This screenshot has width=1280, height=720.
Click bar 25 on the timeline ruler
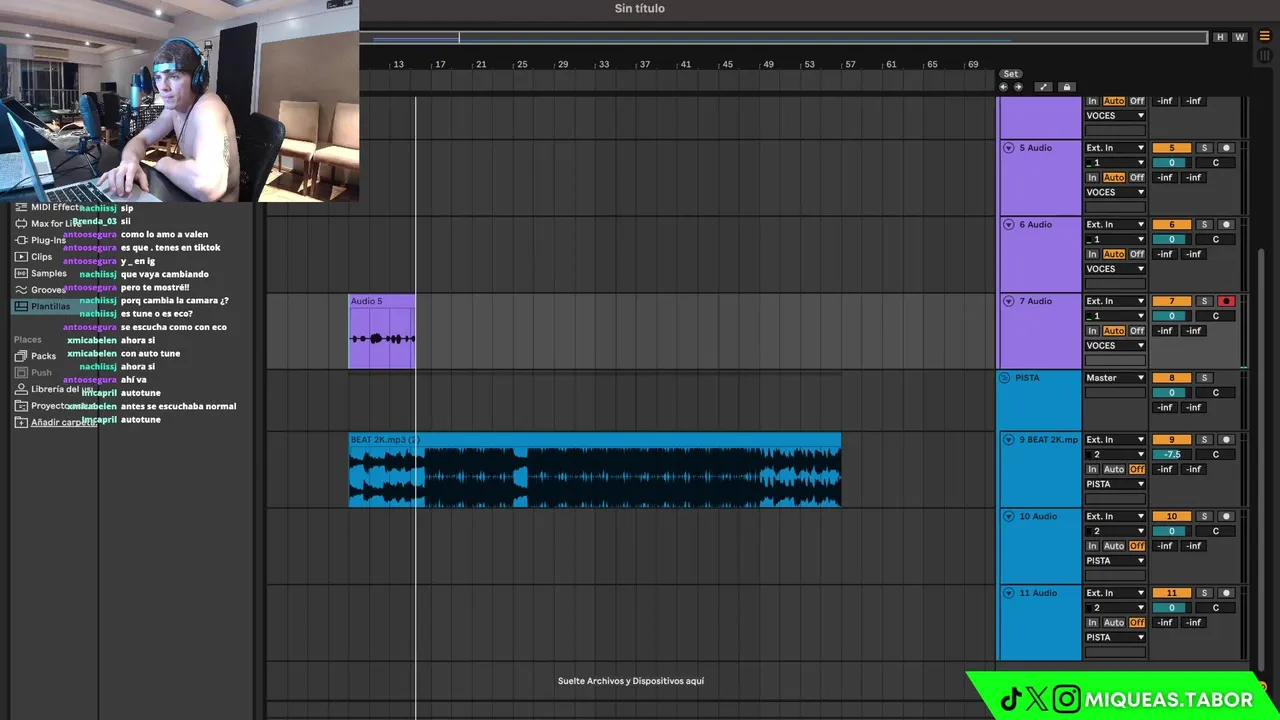(522, 64)
